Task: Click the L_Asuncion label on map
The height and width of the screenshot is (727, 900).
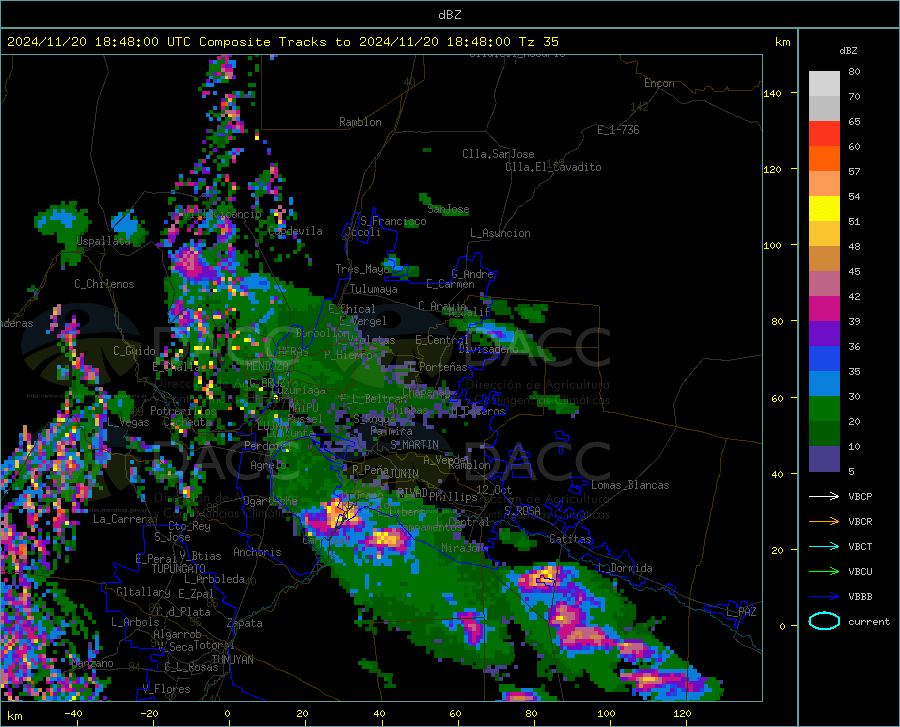Action: click(x=500, y=233)
